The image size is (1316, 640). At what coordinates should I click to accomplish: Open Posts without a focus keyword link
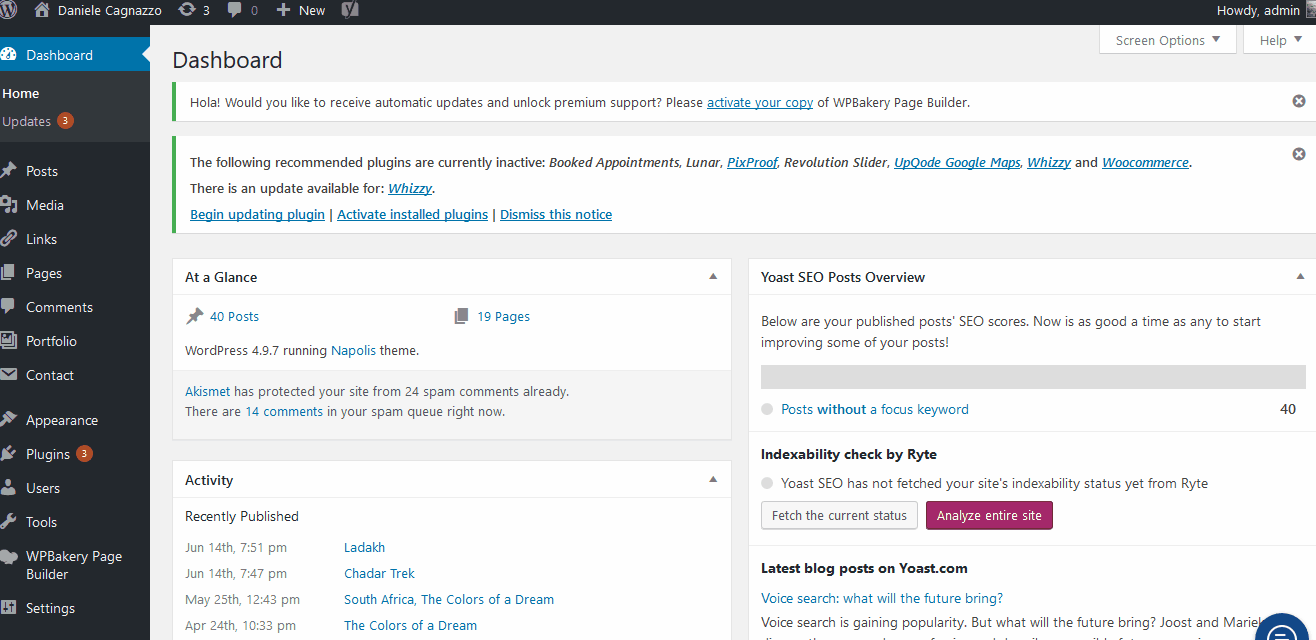tap(875, 409)
